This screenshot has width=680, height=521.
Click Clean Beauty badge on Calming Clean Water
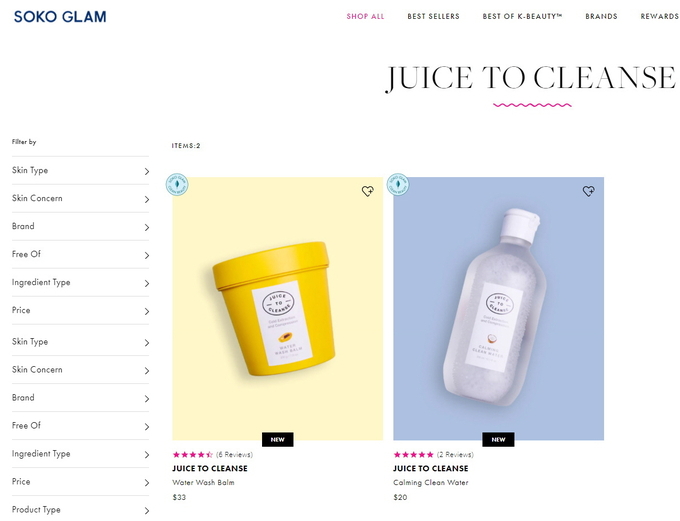coord(398,185)
